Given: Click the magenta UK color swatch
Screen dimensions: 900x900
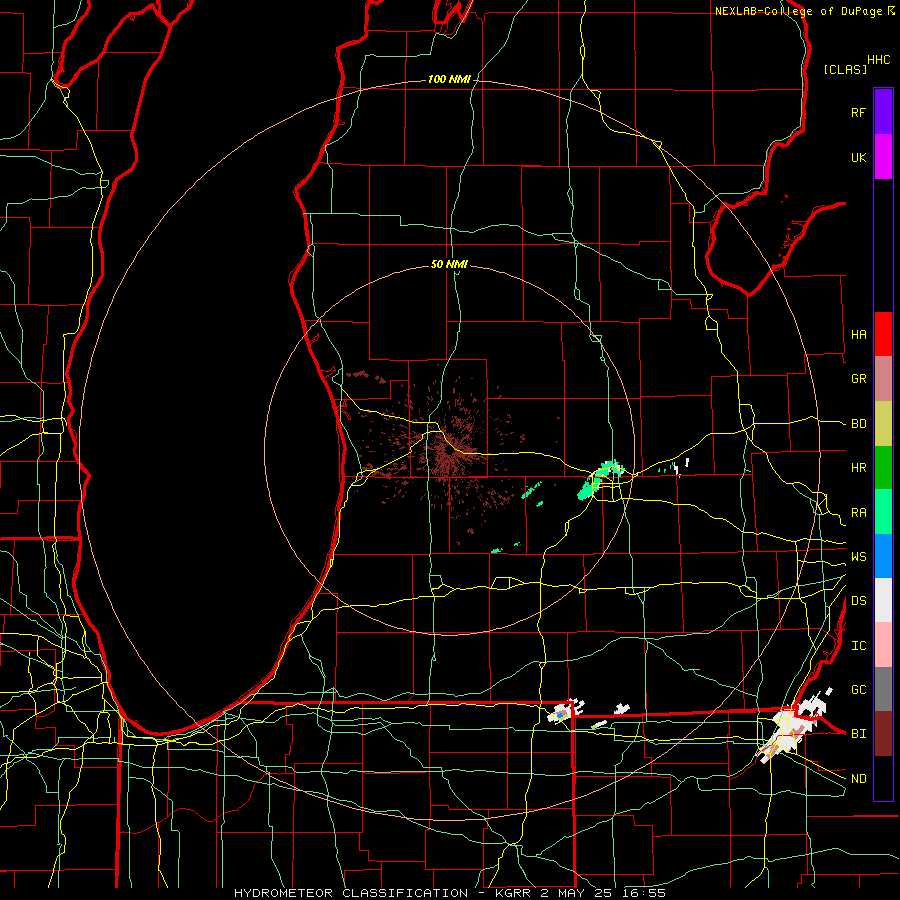Looking at the screenshot, I should (883, 157).
